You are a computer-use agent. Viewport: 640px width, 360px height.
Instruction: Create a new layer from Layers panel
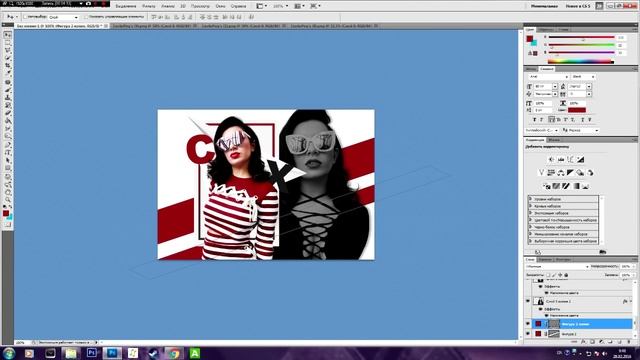pyautogui.click(x=620, y=342)
